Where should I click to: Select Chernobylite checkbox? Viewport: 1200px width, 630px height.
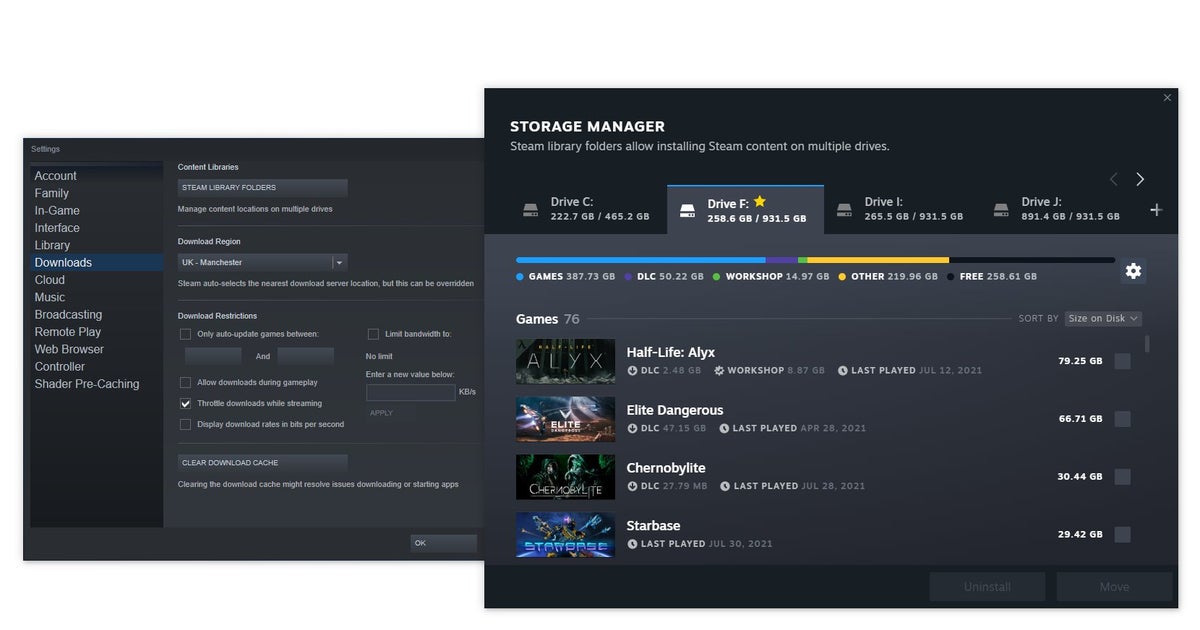1123,477
